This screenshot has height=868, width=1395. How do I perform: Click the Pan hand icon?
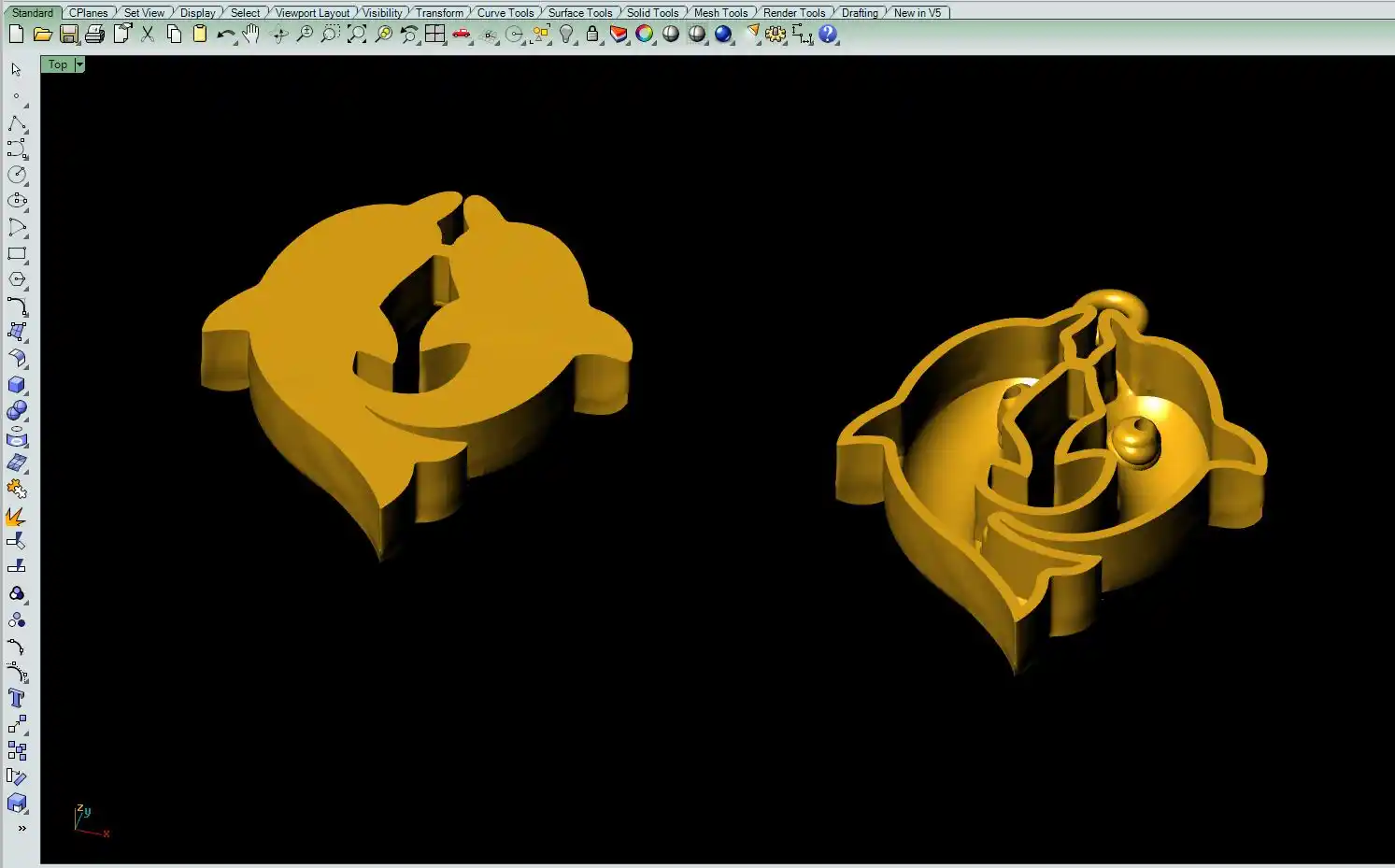250,35
